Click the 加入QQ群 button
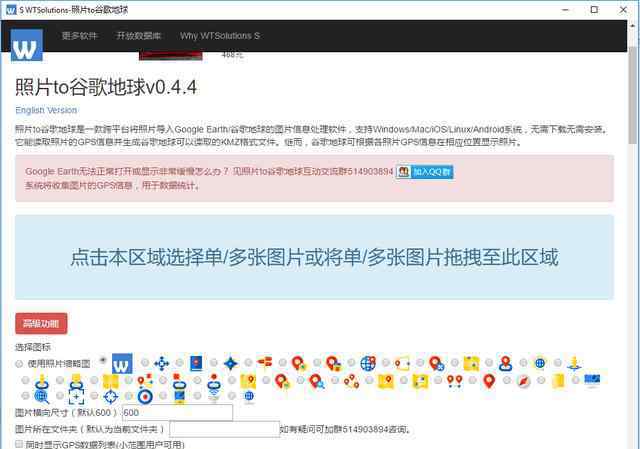Screen dimensions: 640x449 coord(424,172)
